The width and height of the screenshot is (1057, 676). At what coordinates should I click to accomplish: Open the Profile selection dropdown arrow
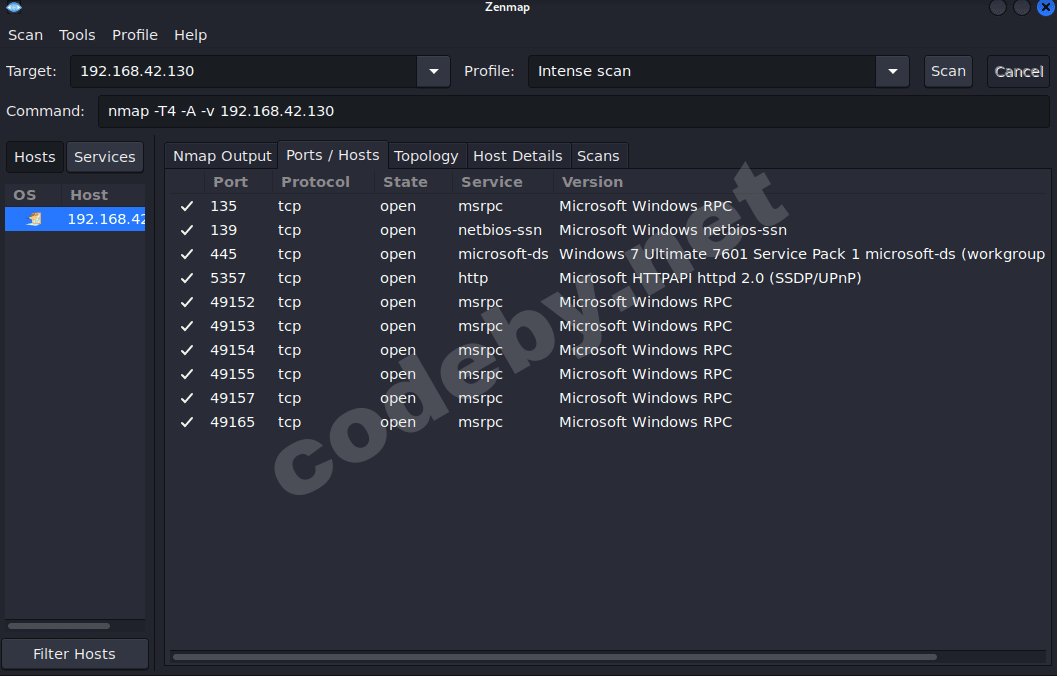891,71
